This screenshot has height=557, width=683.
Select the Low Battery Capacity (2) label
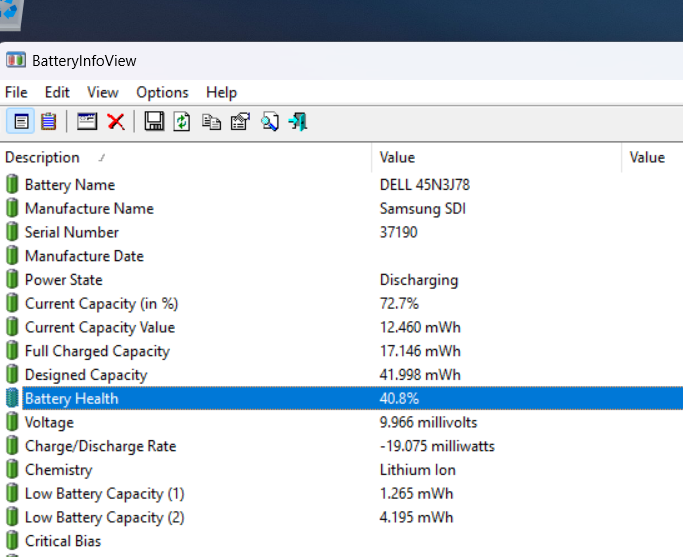pyautogui.click(x=105, y=517)
